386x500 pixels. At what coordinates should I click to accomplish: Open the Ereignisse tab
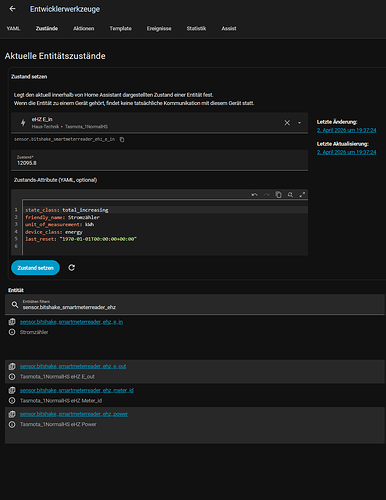[x=159, y=29]
